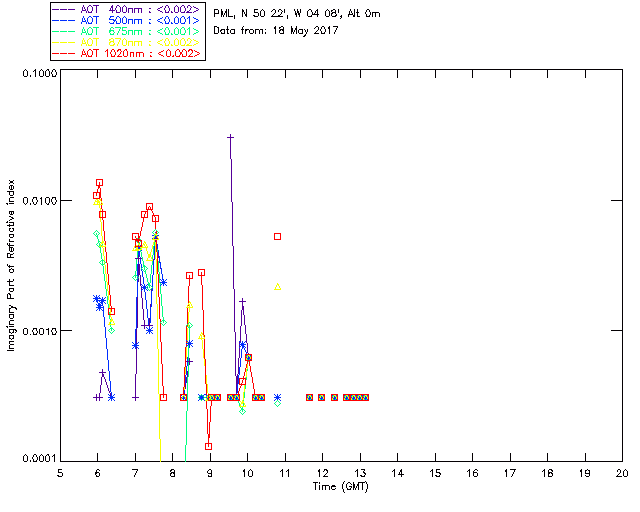The image size is (640, 512).
Task: Click the isolated red square near 10.8 GMT
Action: point(278,236)
